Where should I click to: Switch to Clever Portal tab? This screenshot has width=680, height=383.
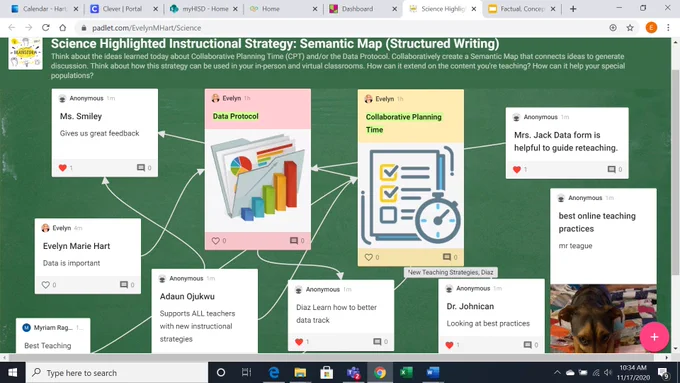pos(122,9)
